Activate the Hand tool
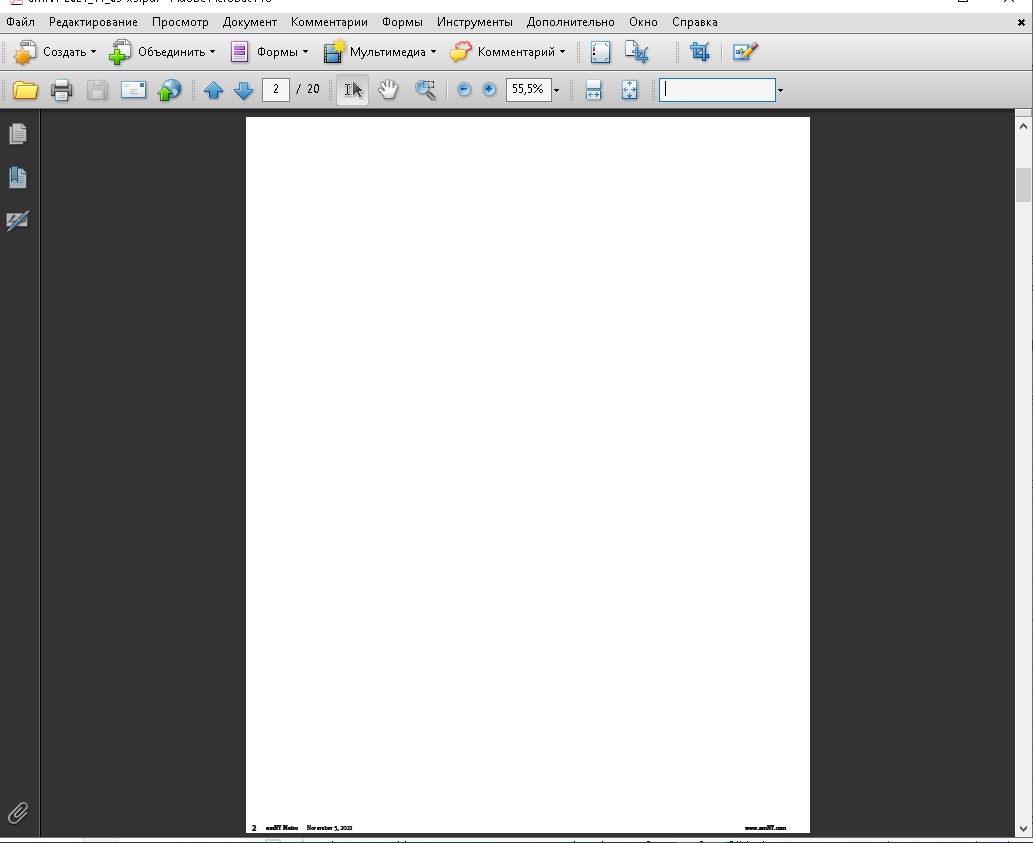The image size is (1033, 843). coord(388,90)
